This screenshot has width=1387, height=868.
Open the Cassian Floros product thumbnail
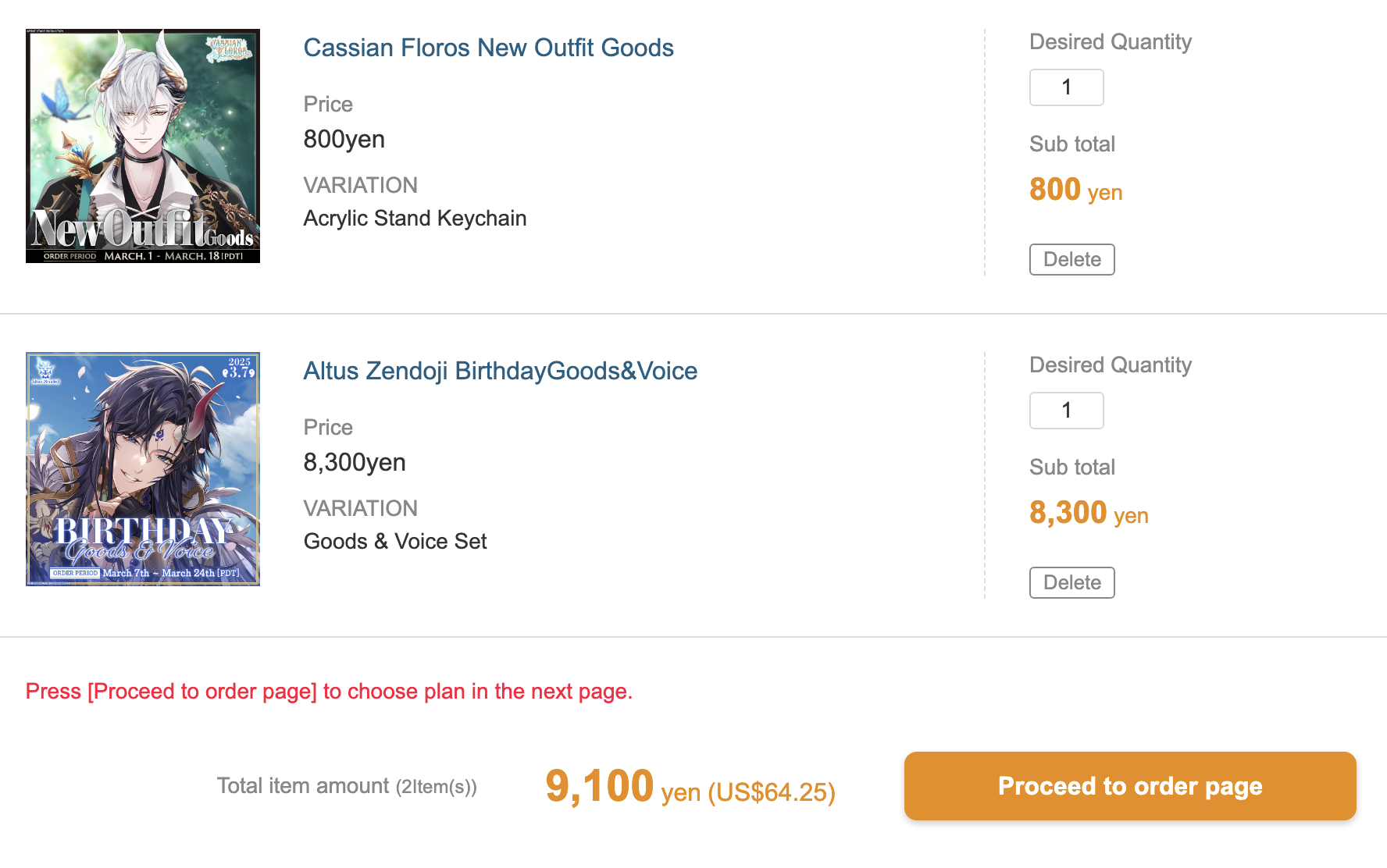pos(143,146)
